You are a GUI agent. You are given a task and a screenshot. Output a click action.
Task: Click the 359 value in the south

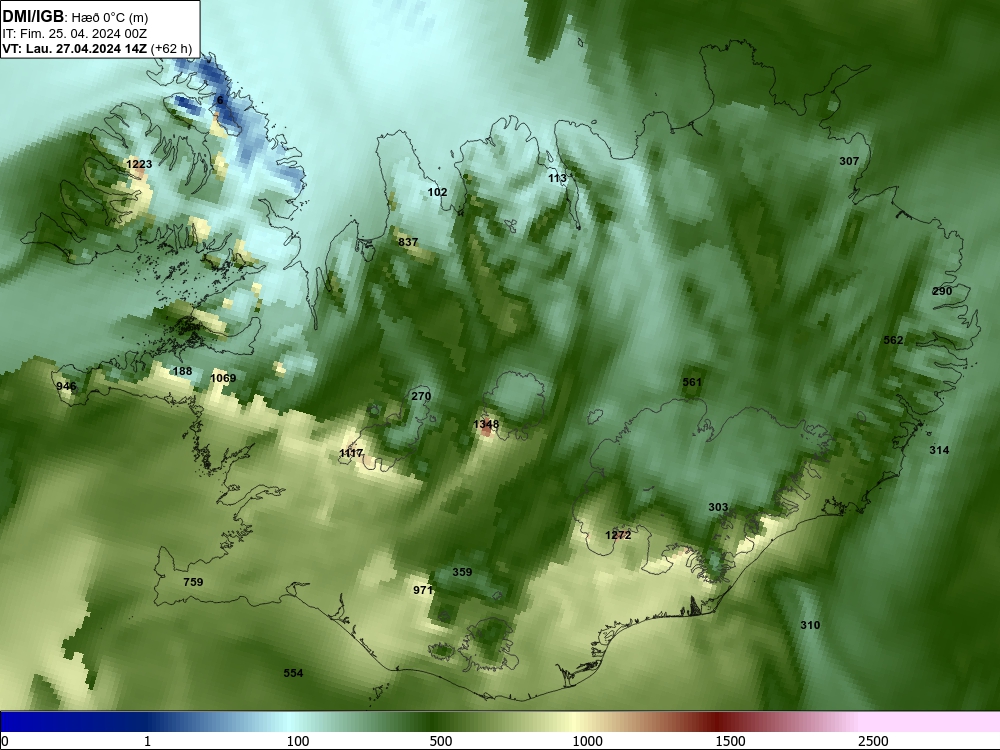point(462,571)
